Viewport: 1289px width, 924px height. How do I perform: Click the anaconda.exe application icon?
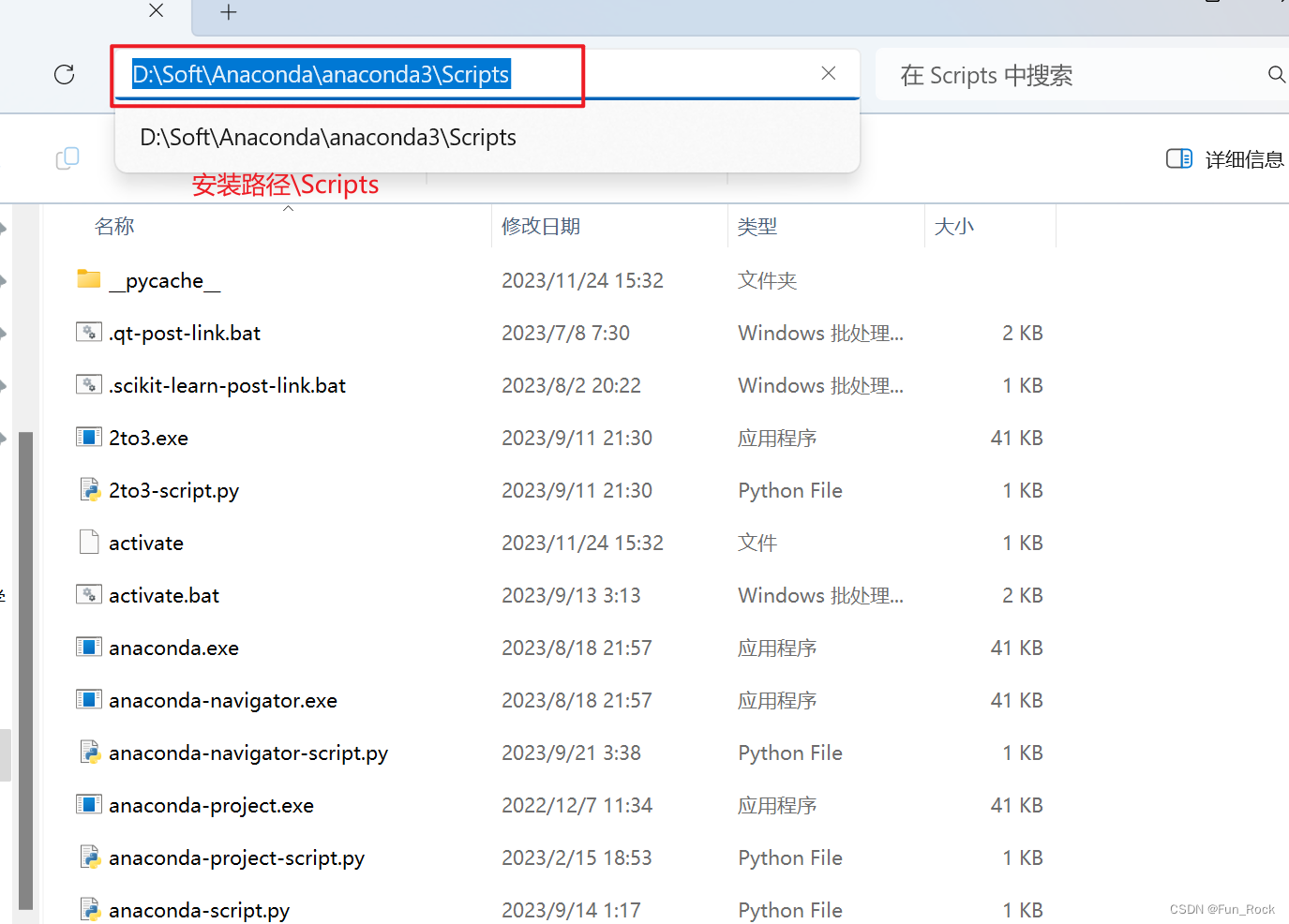click(89, 647)
